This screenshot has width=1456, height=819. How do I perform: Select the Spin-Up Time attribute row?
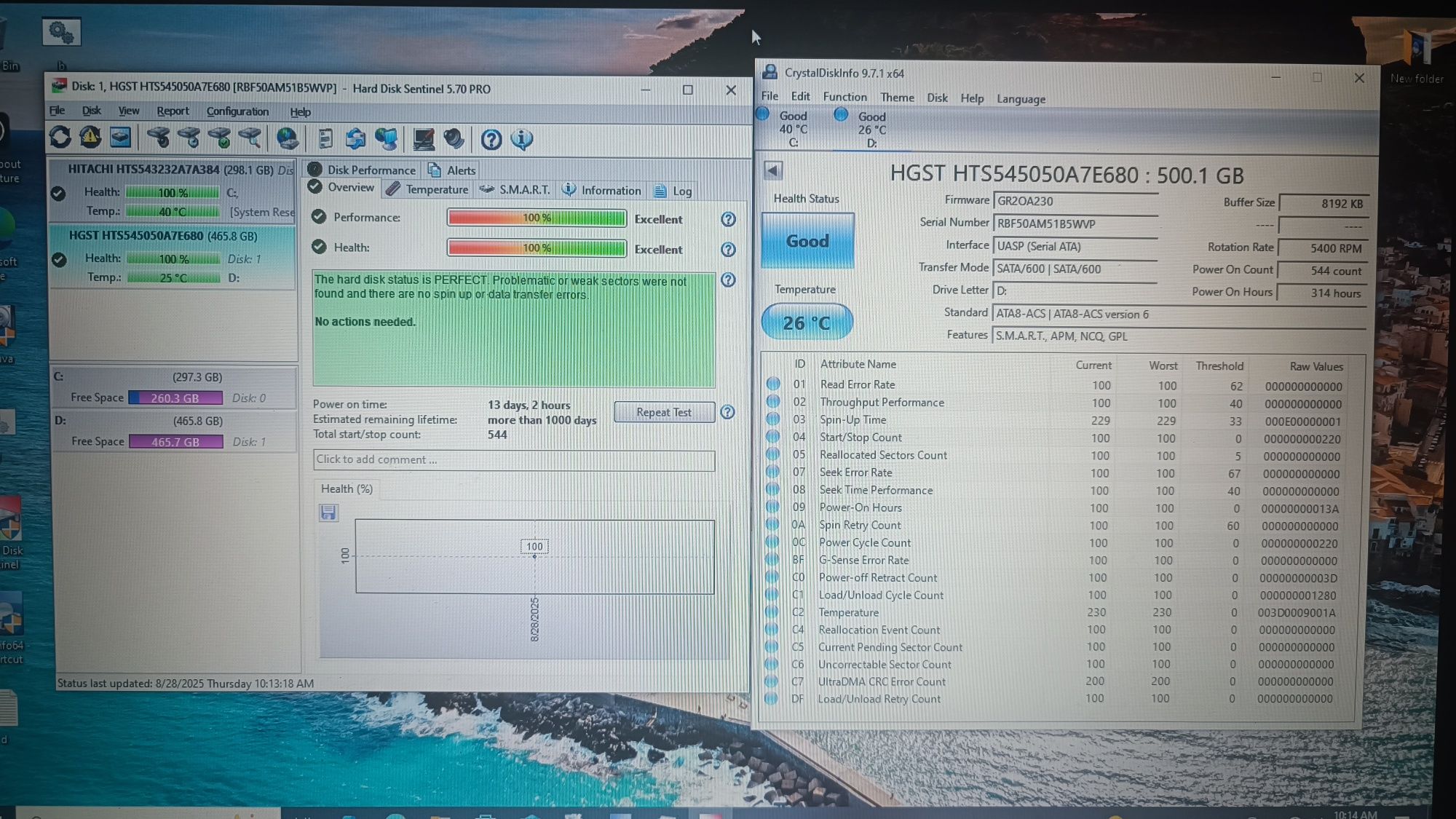click(1057, 421)
